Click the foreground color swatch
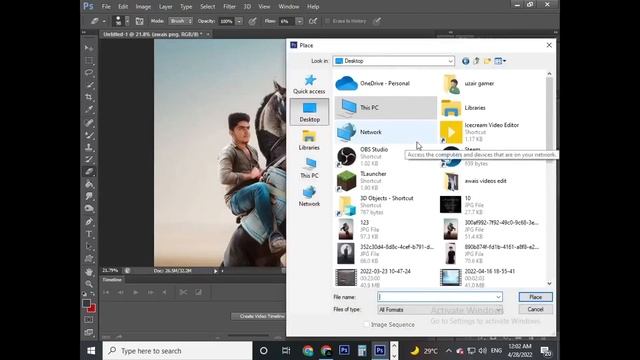The image size is (640, 360). coord(86,303)
